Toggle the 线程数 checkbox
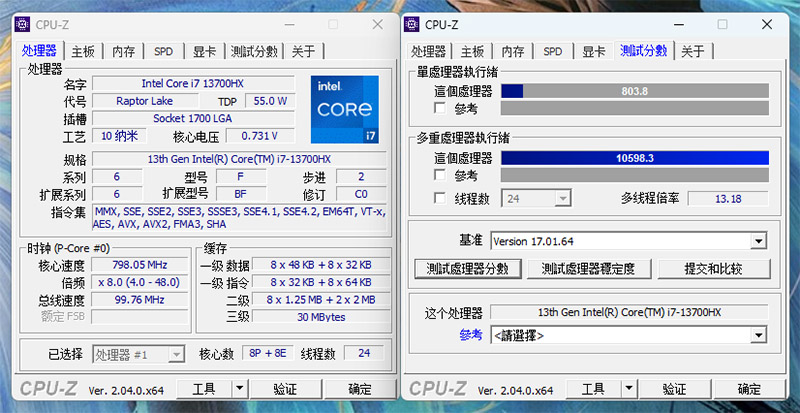800x413 pixels. click(x=439, y=198)
